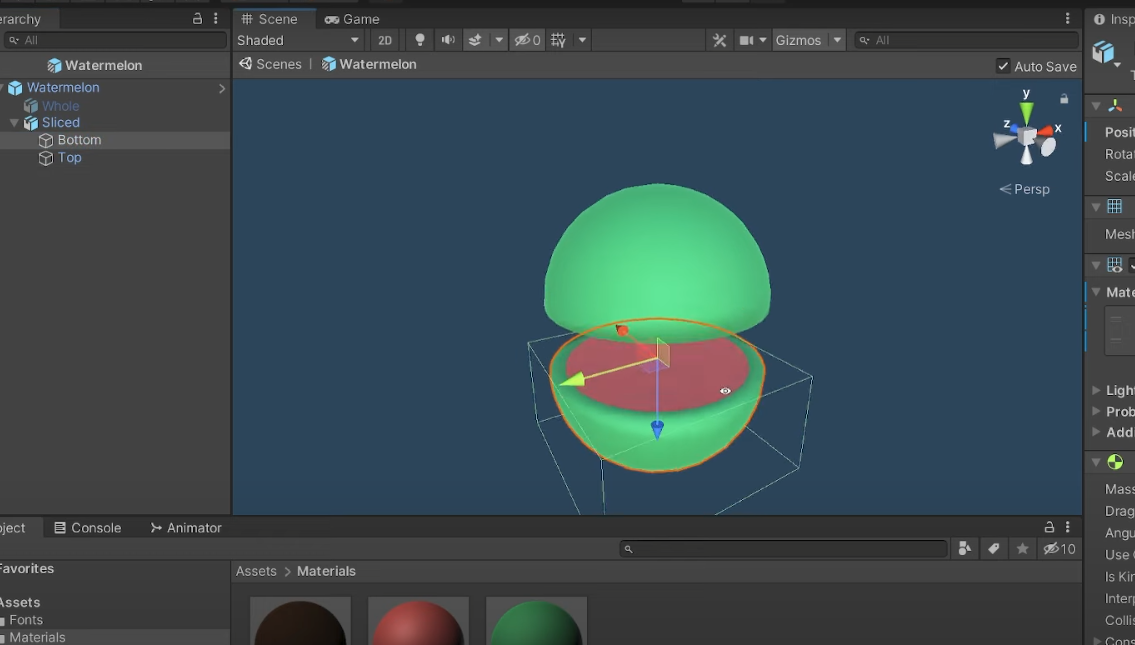
Task: Open hierarchy panel options menu
Action: 215,19
